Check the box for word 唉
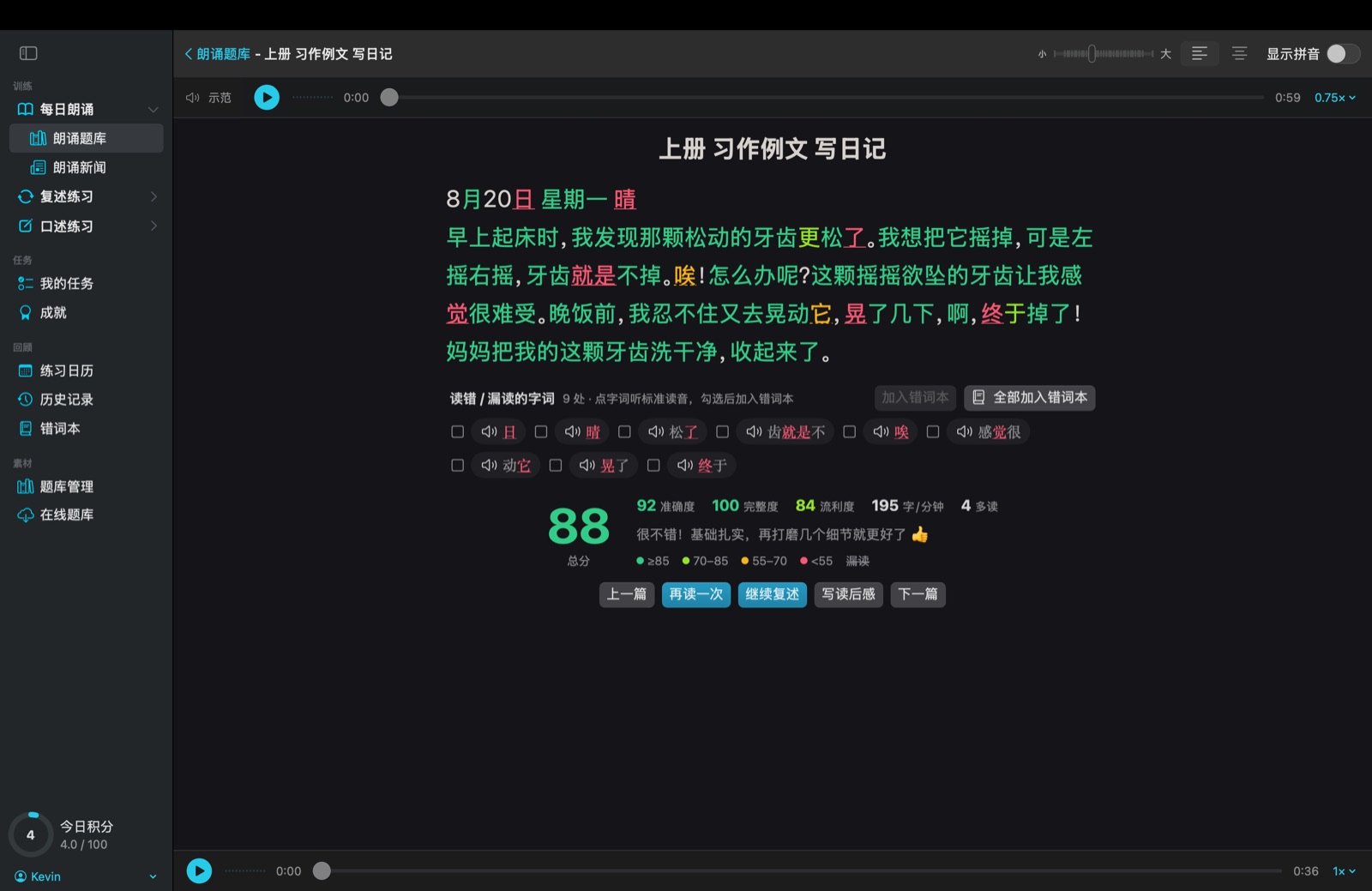 [849, 432]
